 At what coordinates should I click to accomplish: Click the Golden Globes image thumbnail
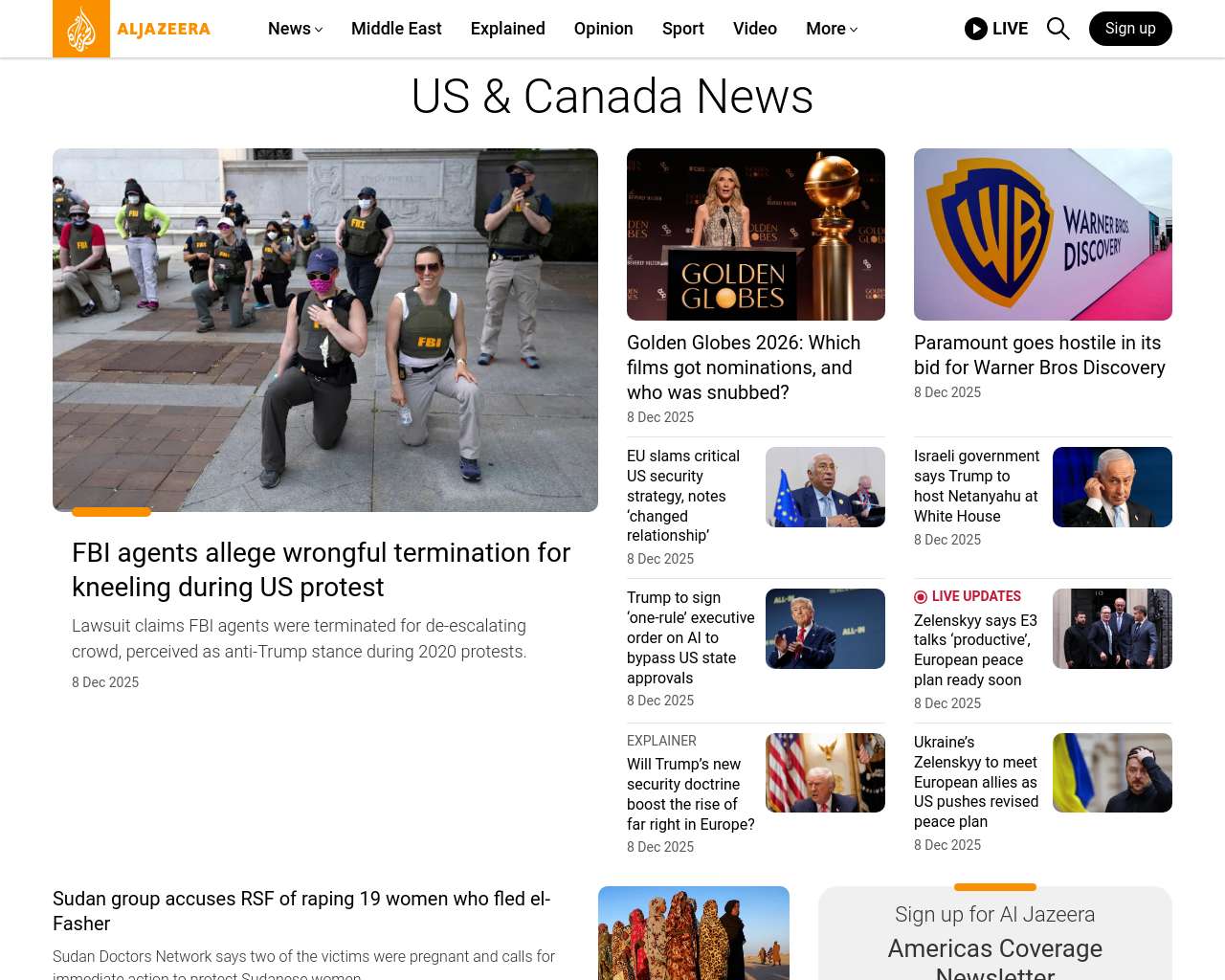point(755,234)
